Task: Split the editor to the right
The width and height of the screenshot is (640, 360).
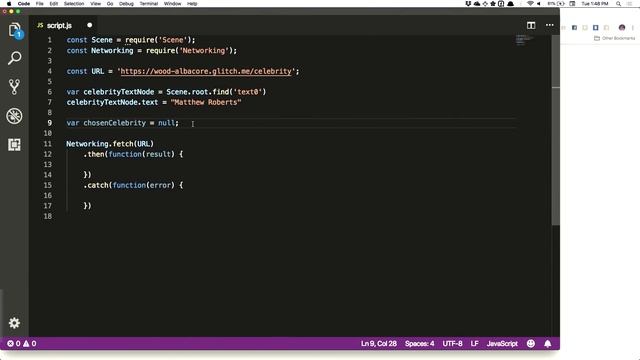Action: [531, 25]
